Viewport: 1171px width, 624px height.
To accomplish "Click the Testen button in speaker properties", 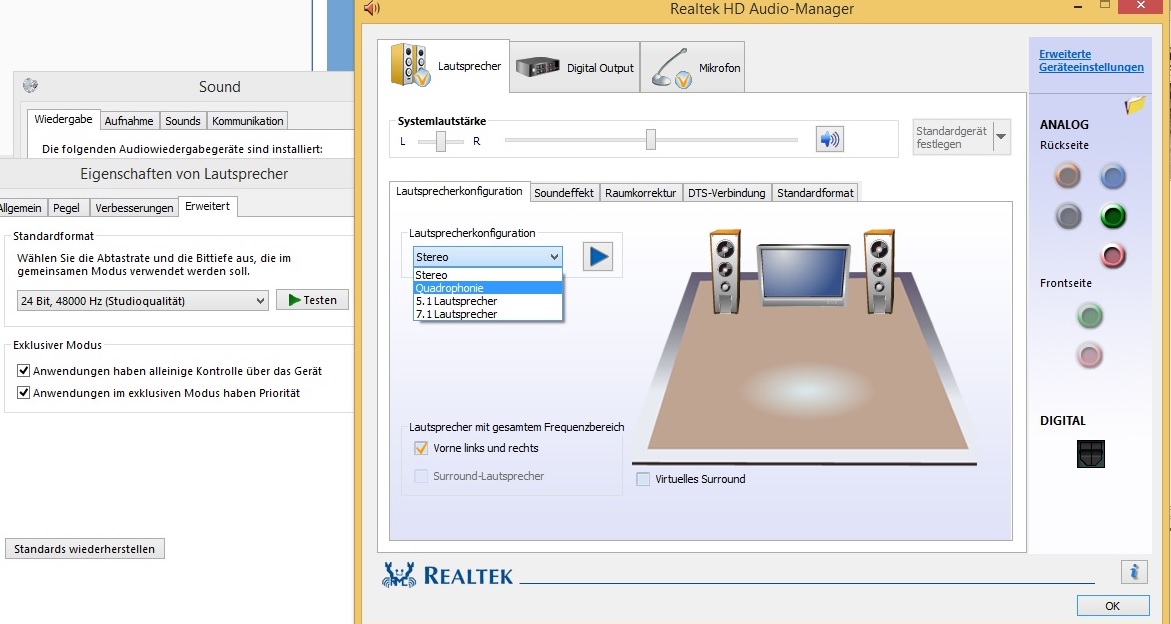I will click(x=312, y=300).
